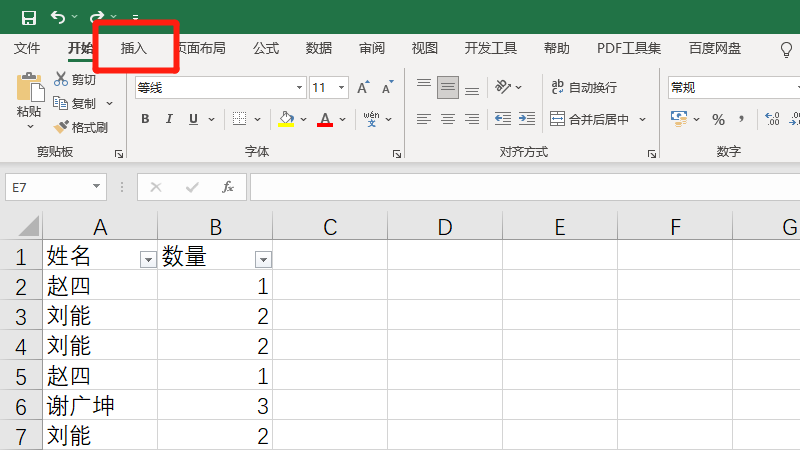Viewport: 800px width, 450px height.
Task: Click the Redo arrow icon
Action: pos(97,17)
